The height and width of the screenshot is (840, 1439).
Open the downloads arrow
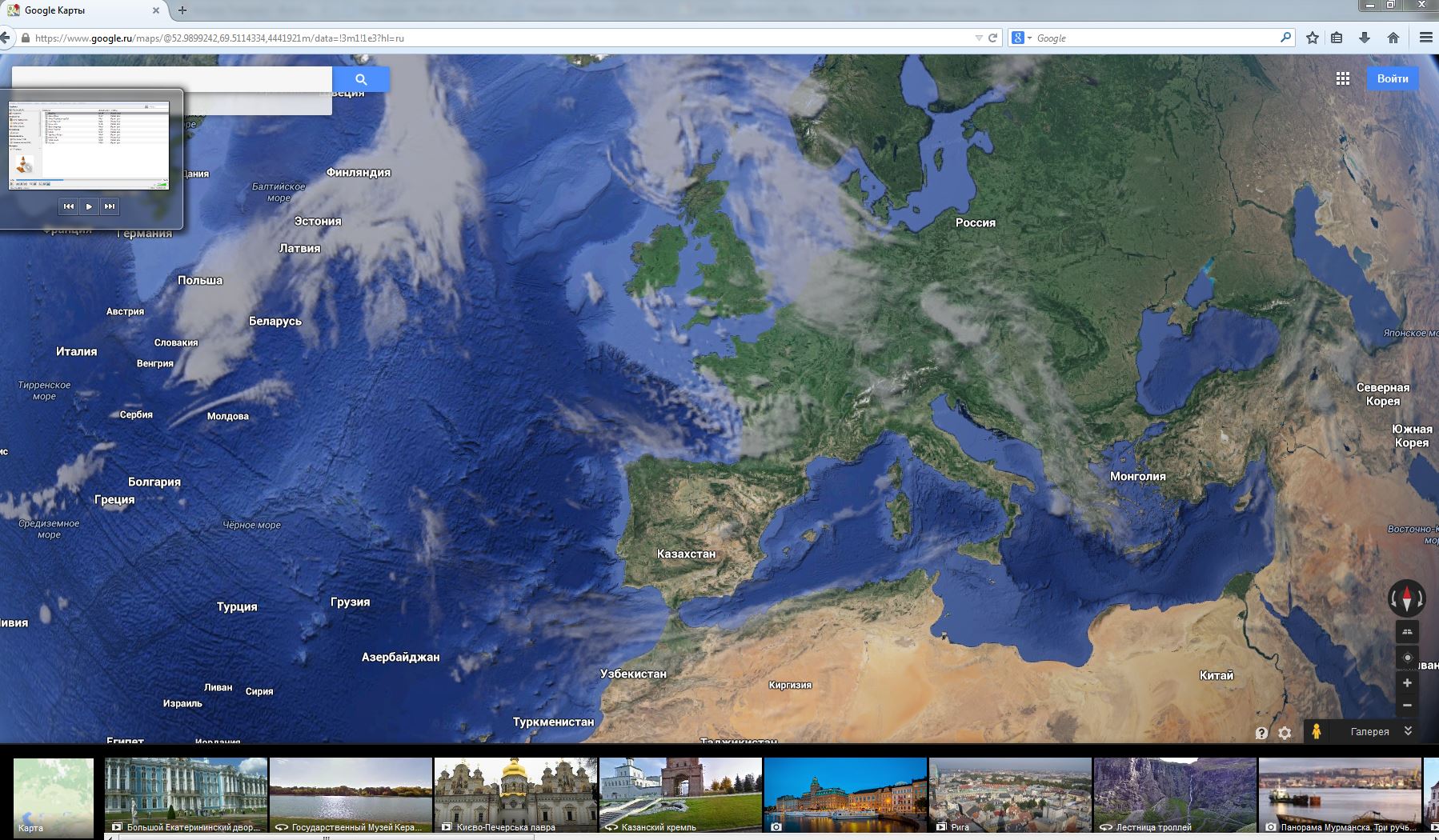[1365, 38]
